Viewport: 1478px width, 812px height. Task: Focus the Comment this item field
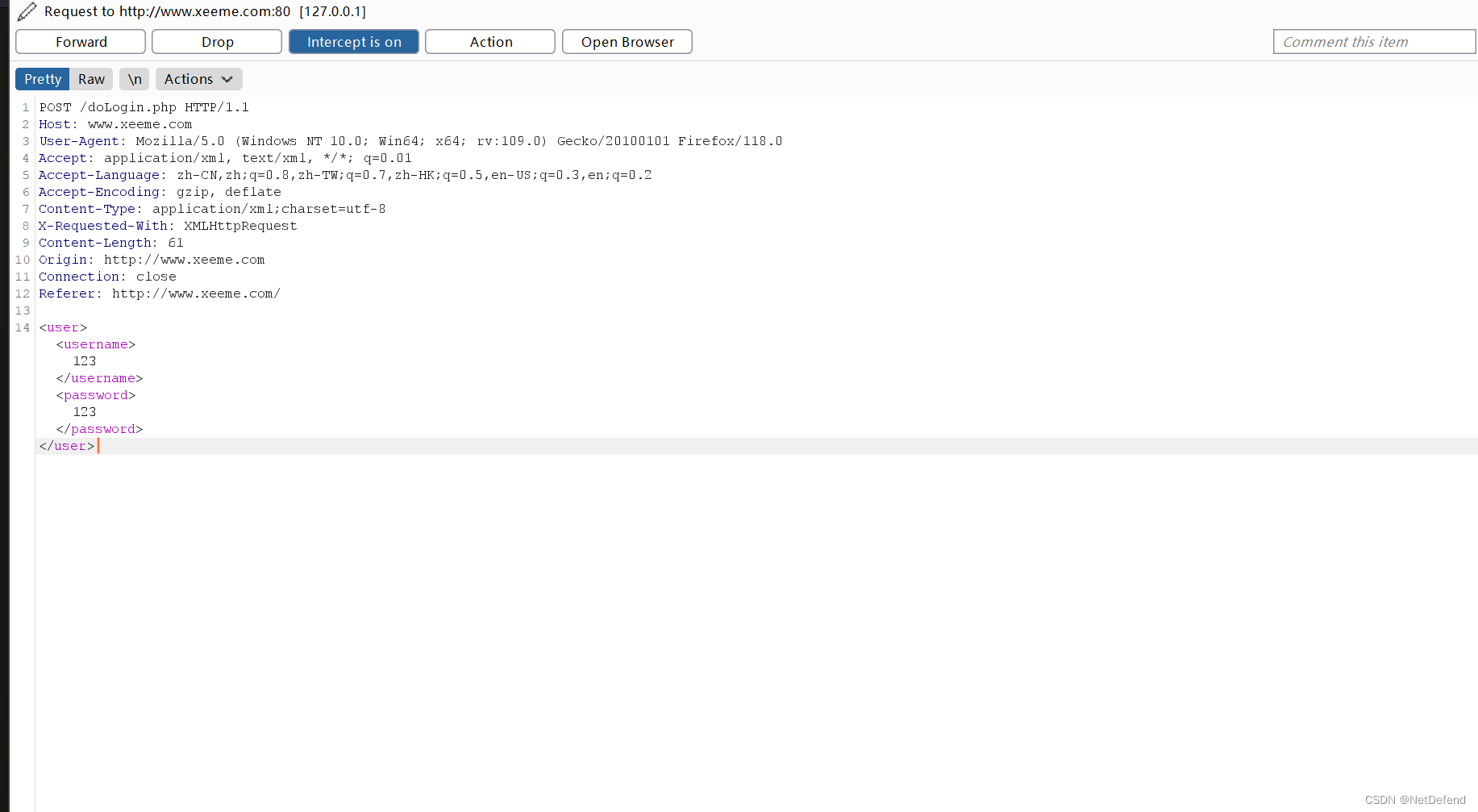pyautogui.click(x=1374, y=42)
